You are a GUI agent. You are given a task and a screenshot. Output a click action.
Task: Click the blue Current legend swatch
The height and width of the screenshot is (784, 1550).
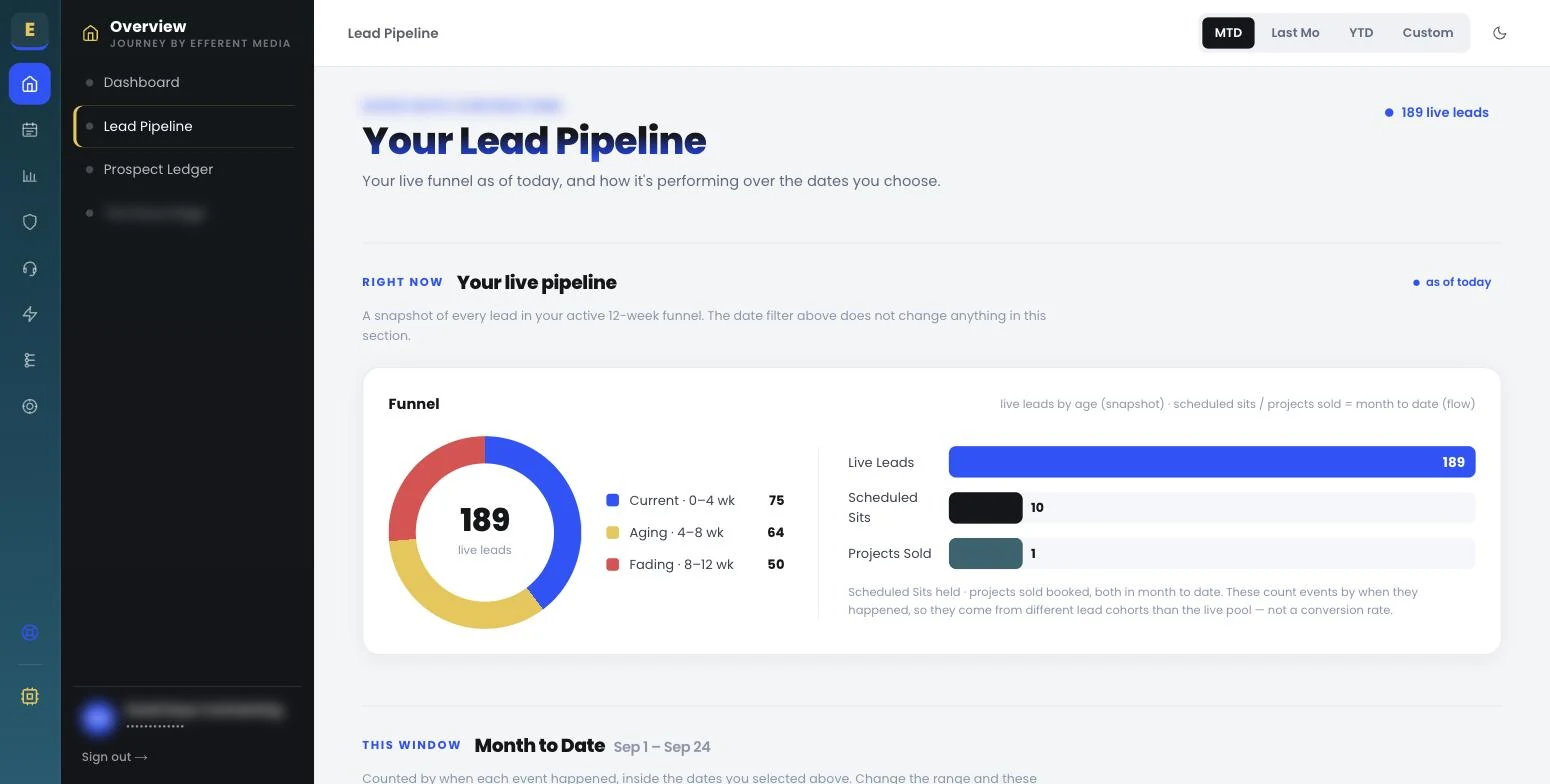coord(613,500)
